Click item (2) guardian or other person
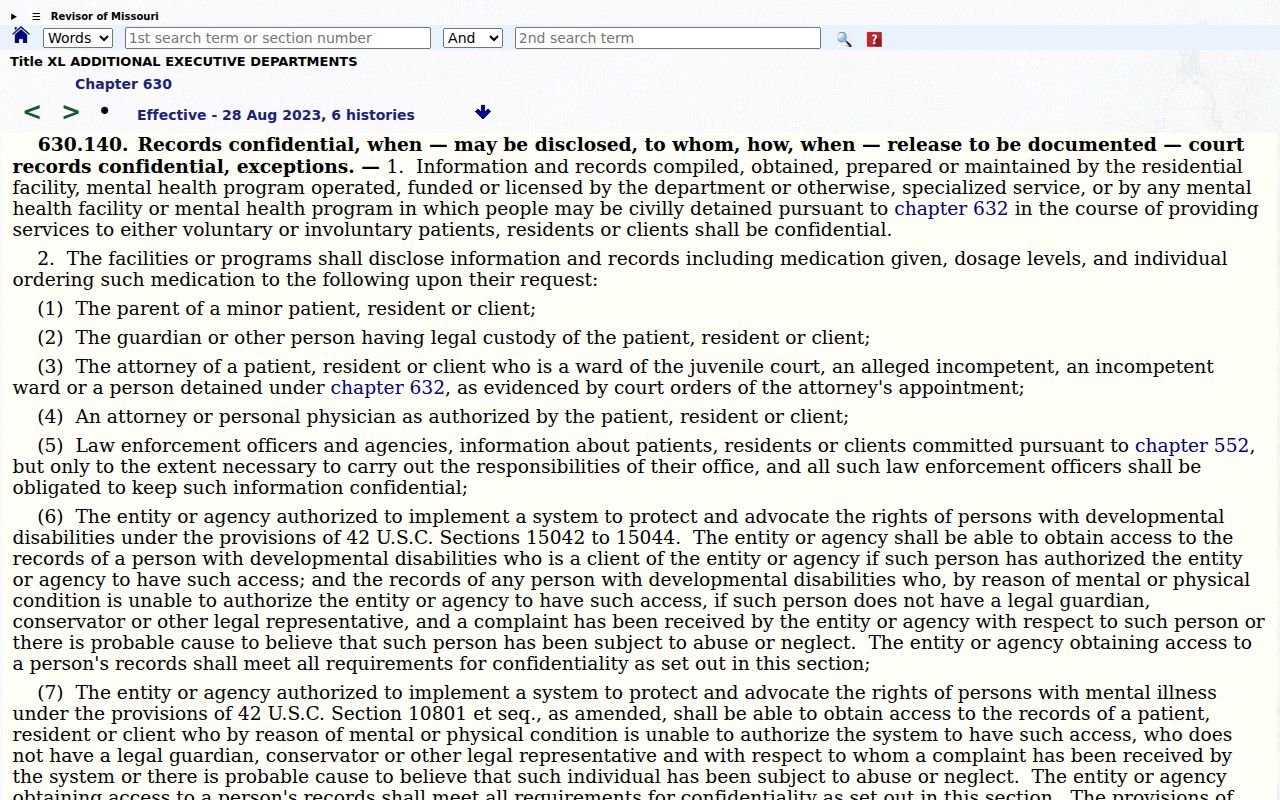 (x=454, y=338)
